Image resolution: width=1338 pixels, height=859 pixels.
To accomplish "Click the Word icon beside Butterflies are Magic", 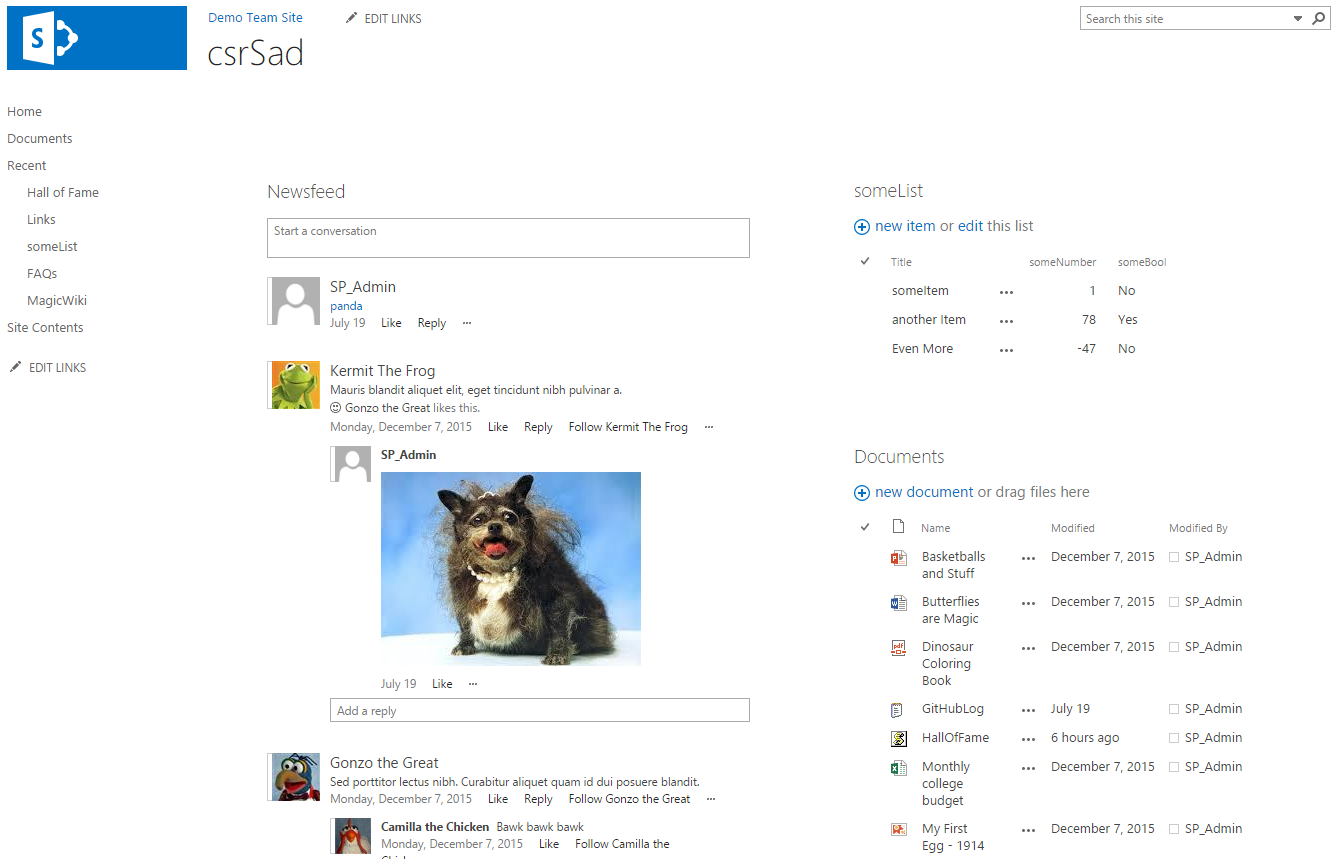I will [x=898, y=603].
